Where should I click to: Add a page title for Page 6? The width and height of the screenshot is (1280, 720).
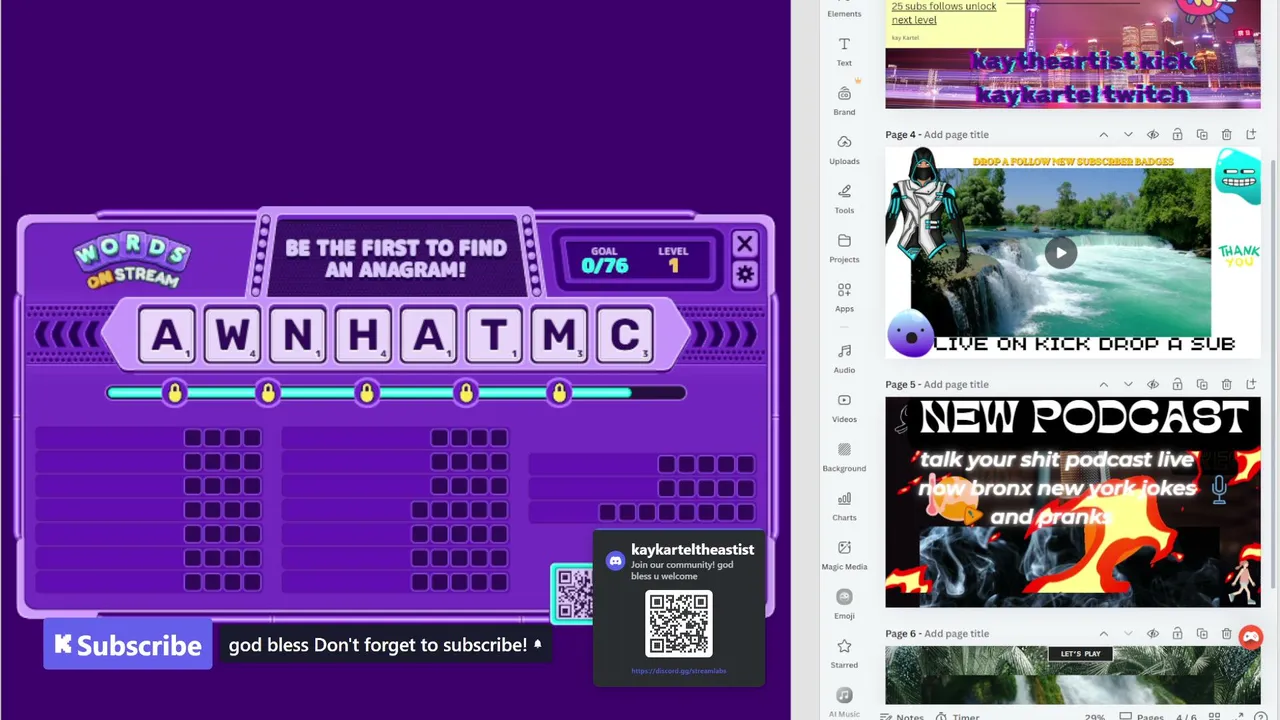pyautogui.click(x=956, y=634)
